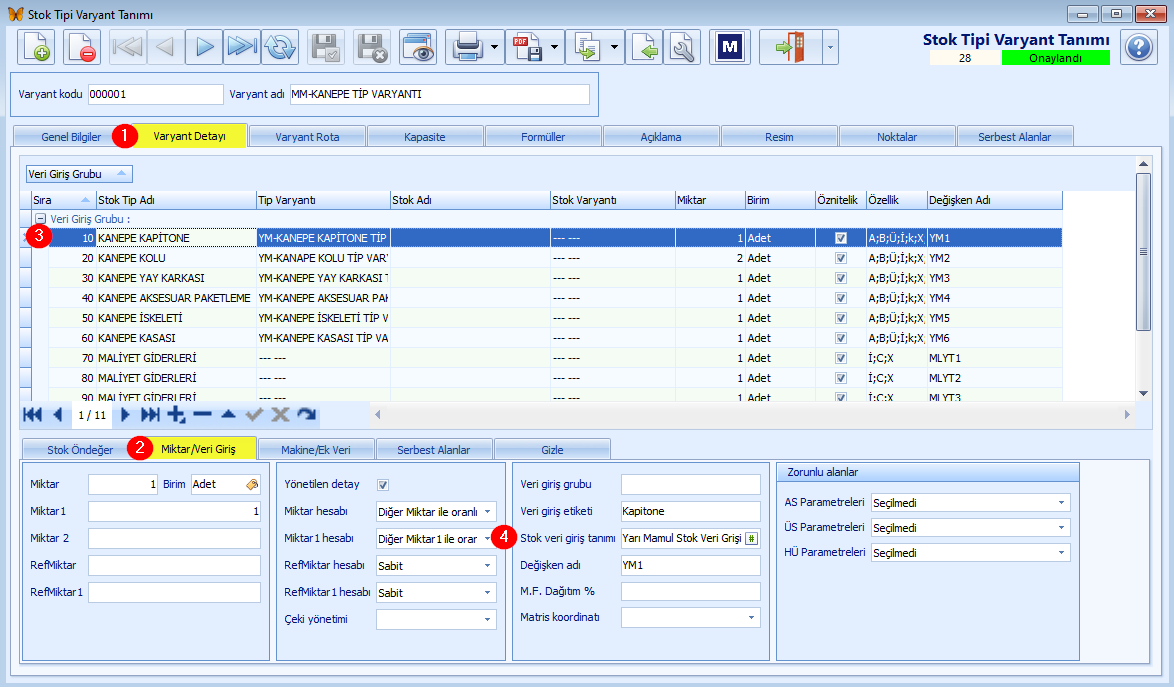This screenshot has width=1174, height=687.
Task: Click the new record icon in toolbar
Action: tap(36, 47)
